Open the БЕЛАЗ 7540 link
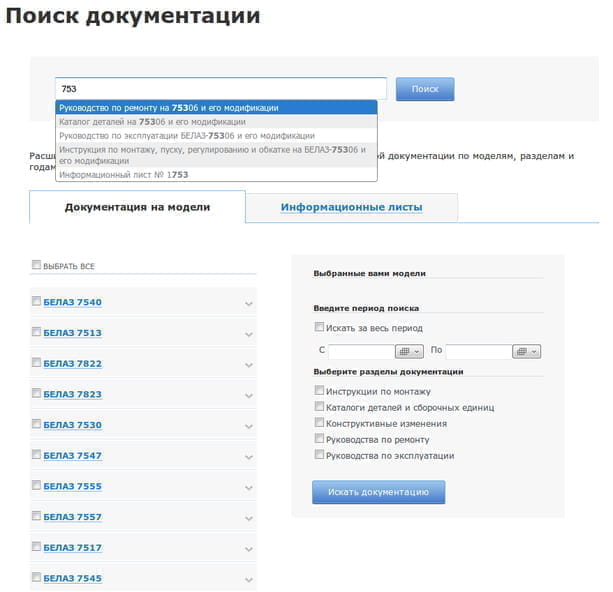 72,302
